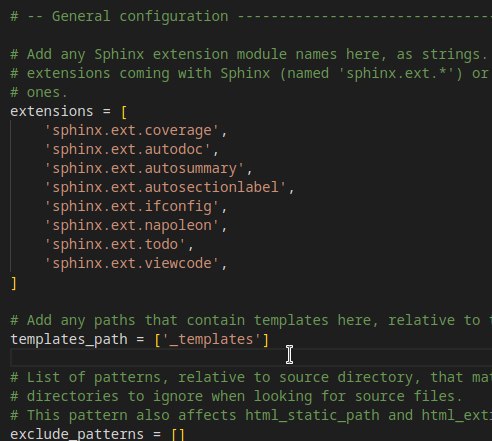Click the empty highlighted line below templates_path
Image resolution: width=492 pixels, height=441 pixels.
pyautogui.click(x=251, y=358)
